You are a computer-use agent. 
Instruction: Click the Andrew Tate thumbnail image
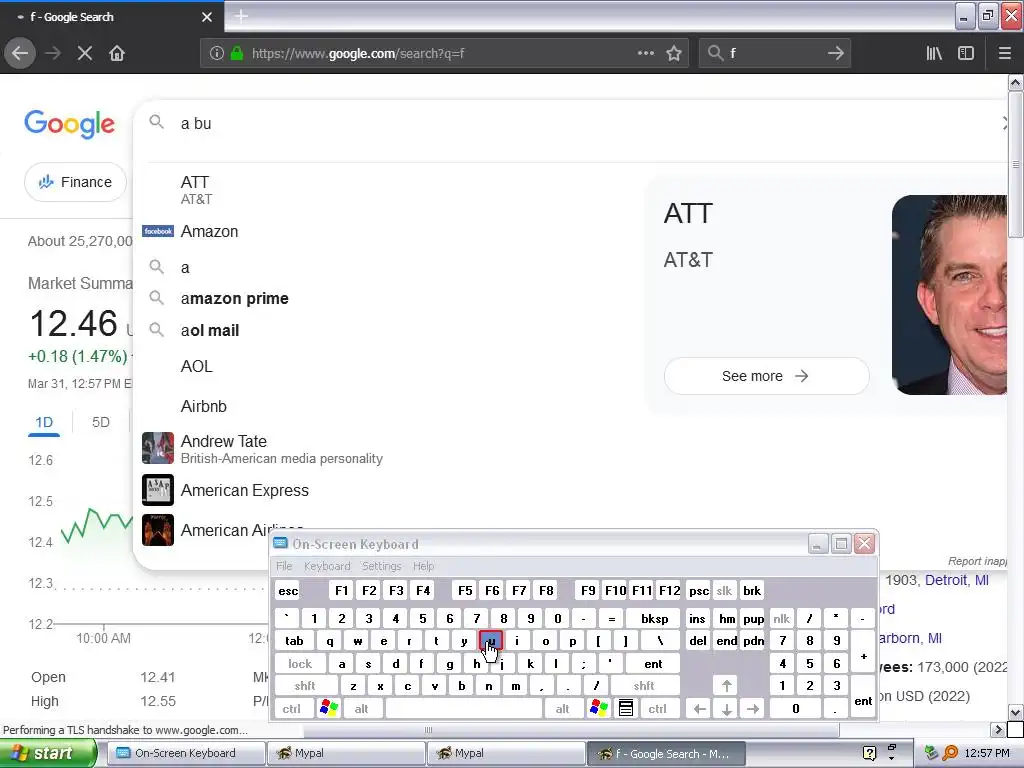pos(158,448)
